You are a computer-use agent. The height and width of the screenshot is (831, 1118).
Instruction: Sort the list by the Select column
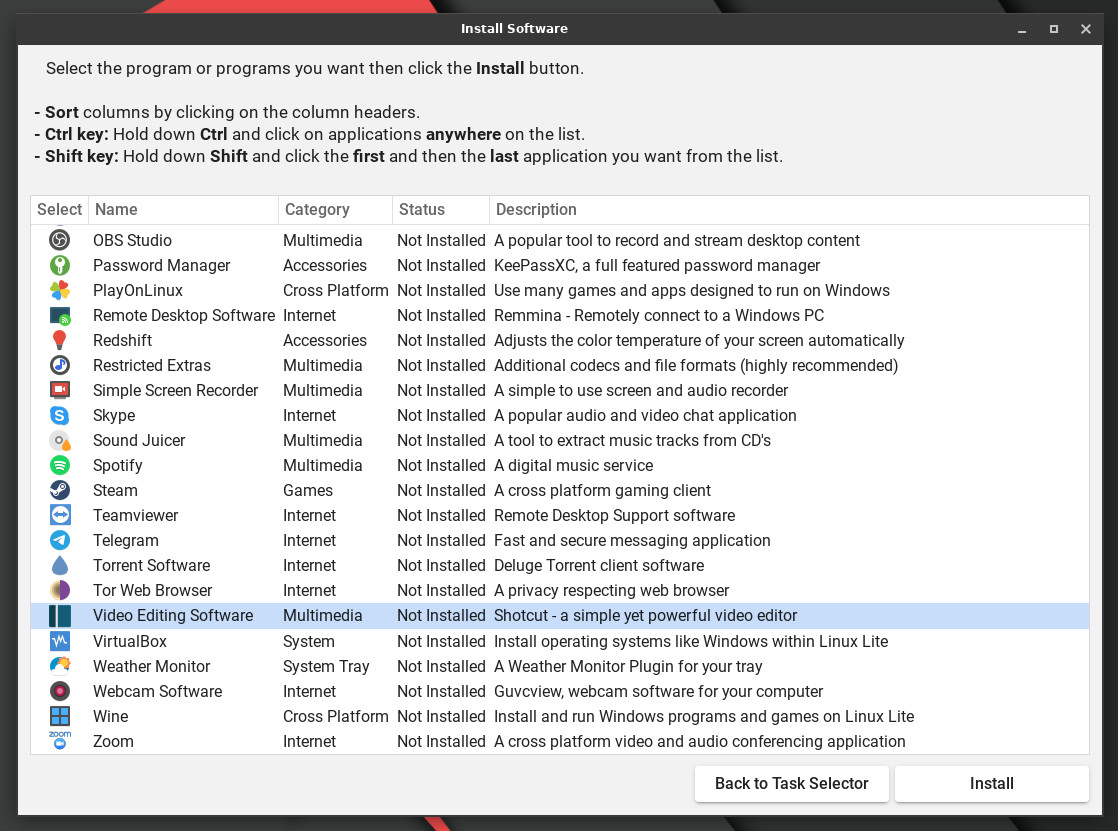coord(59,210)
